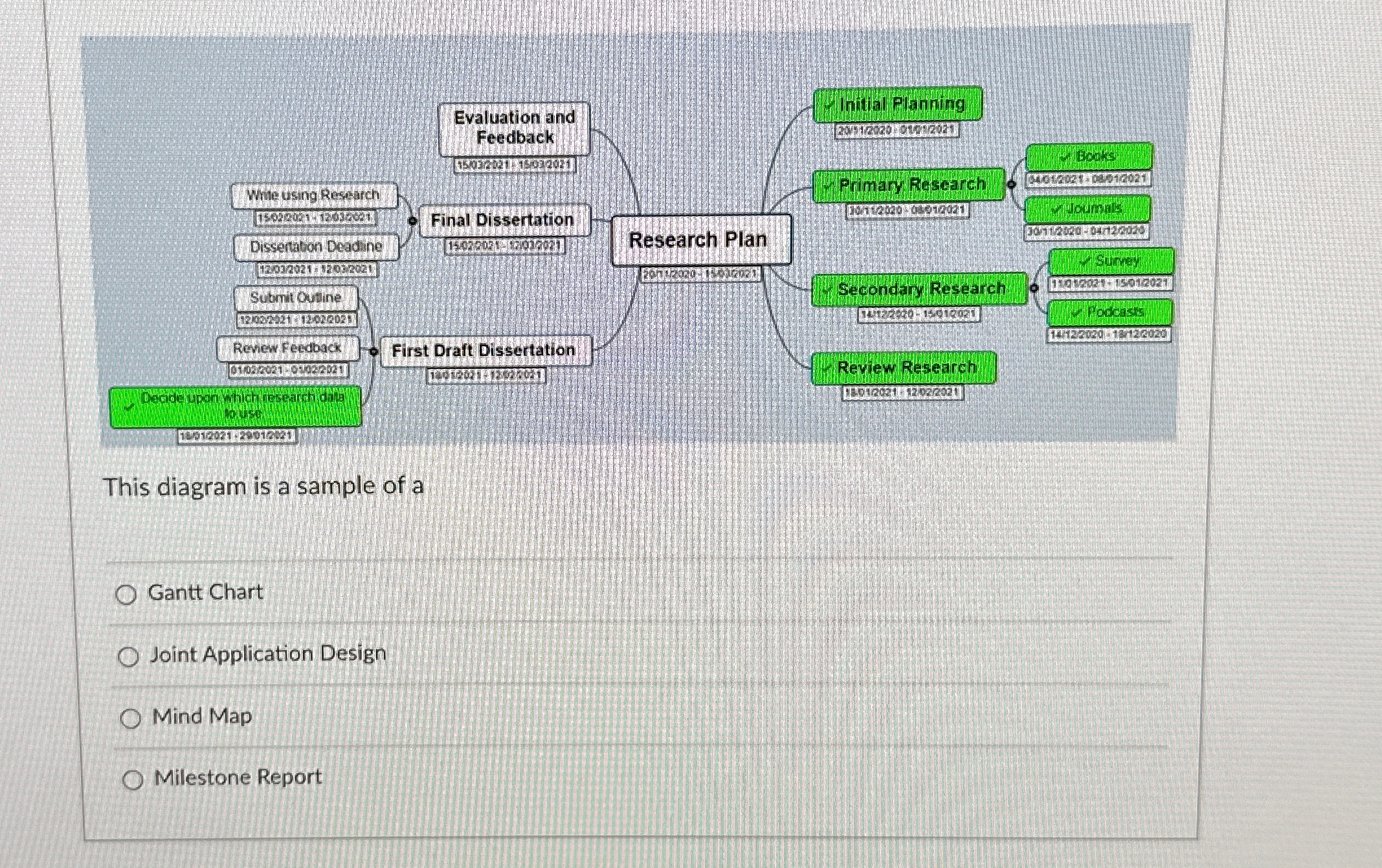Collapse the Secondary Research branch connector
Image resolution: width=1382 pixels, height=868 pixels.
(1034, 288)
